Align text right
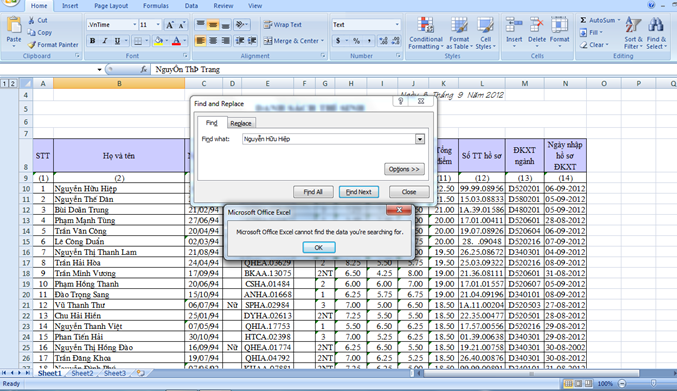The image size is (677, 391). pyautogui.click(x=225, y=41)
